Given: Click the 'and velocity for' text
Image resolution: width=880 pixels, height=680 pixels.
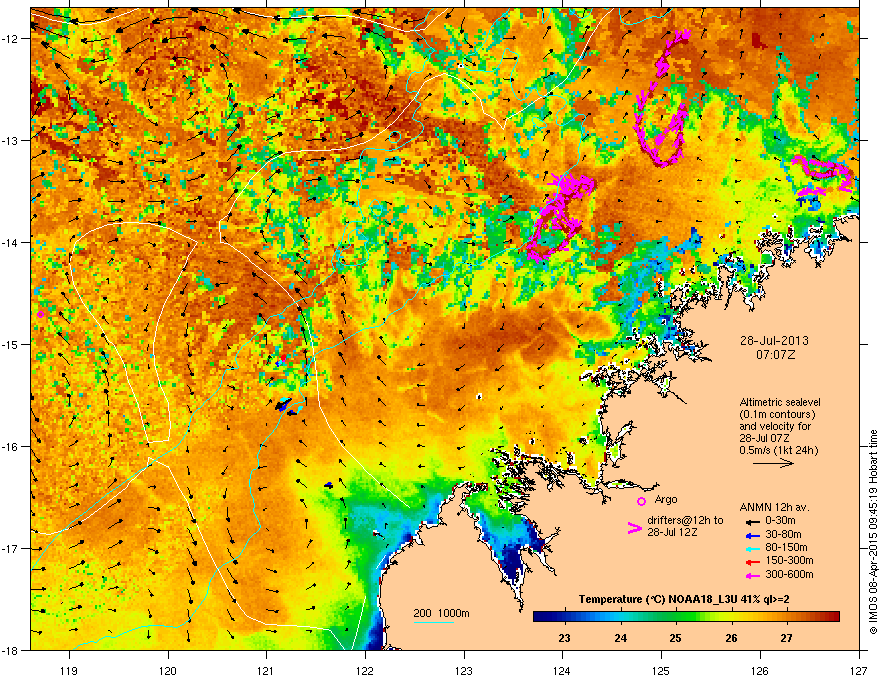Looking at the screenshot, I should click(x=775, y=426).
